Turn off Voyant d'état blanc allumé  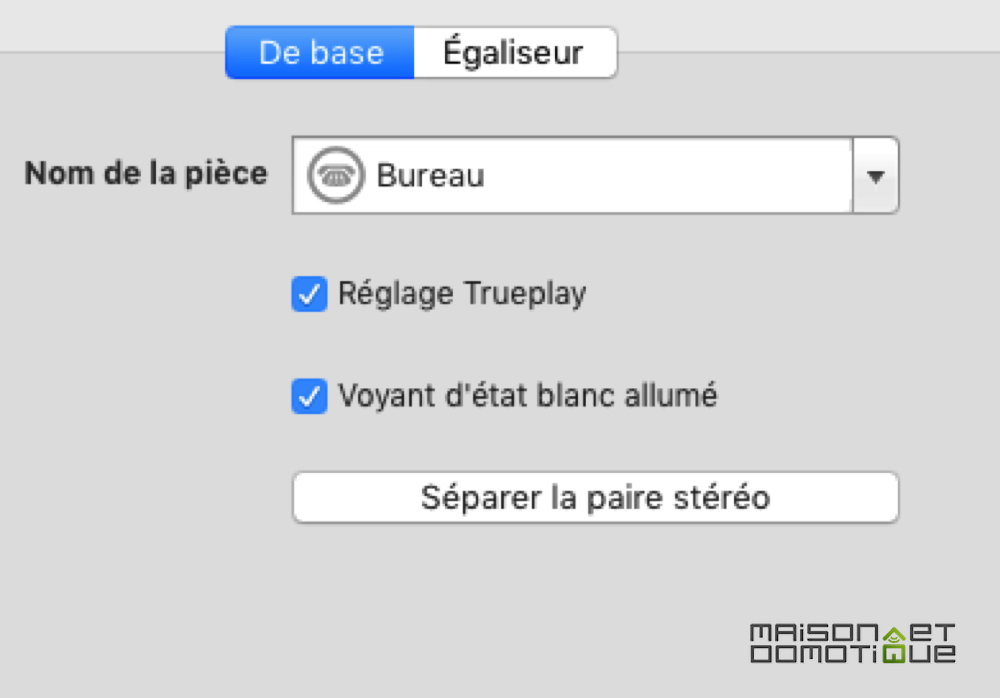pyautogui.click(x=309, y=396)
